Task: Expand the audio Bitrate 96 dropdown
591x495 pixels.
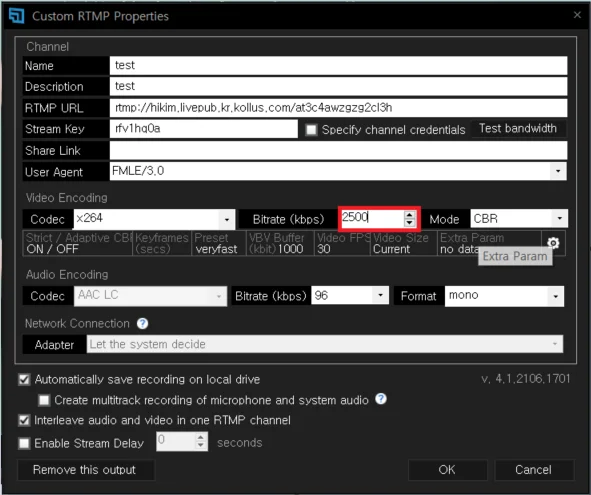Action: click(380, 295)
